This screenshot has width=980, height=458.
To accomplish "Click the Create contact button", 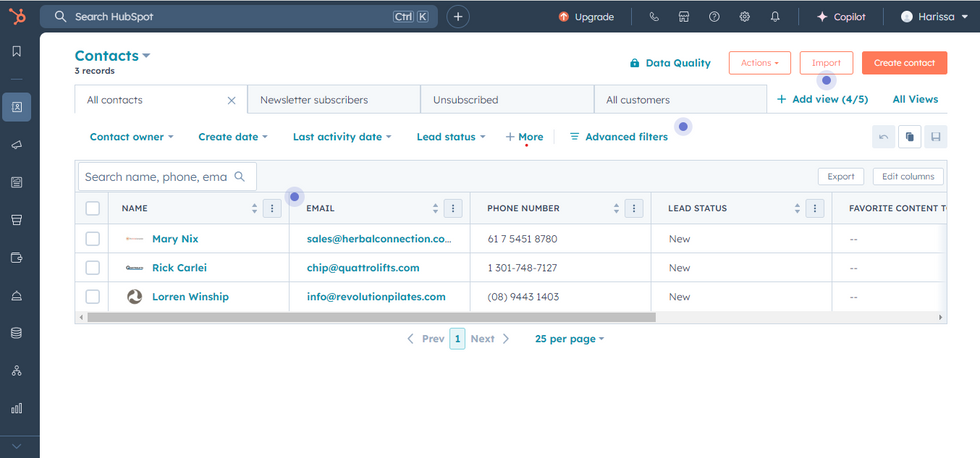I will [904, 63].
